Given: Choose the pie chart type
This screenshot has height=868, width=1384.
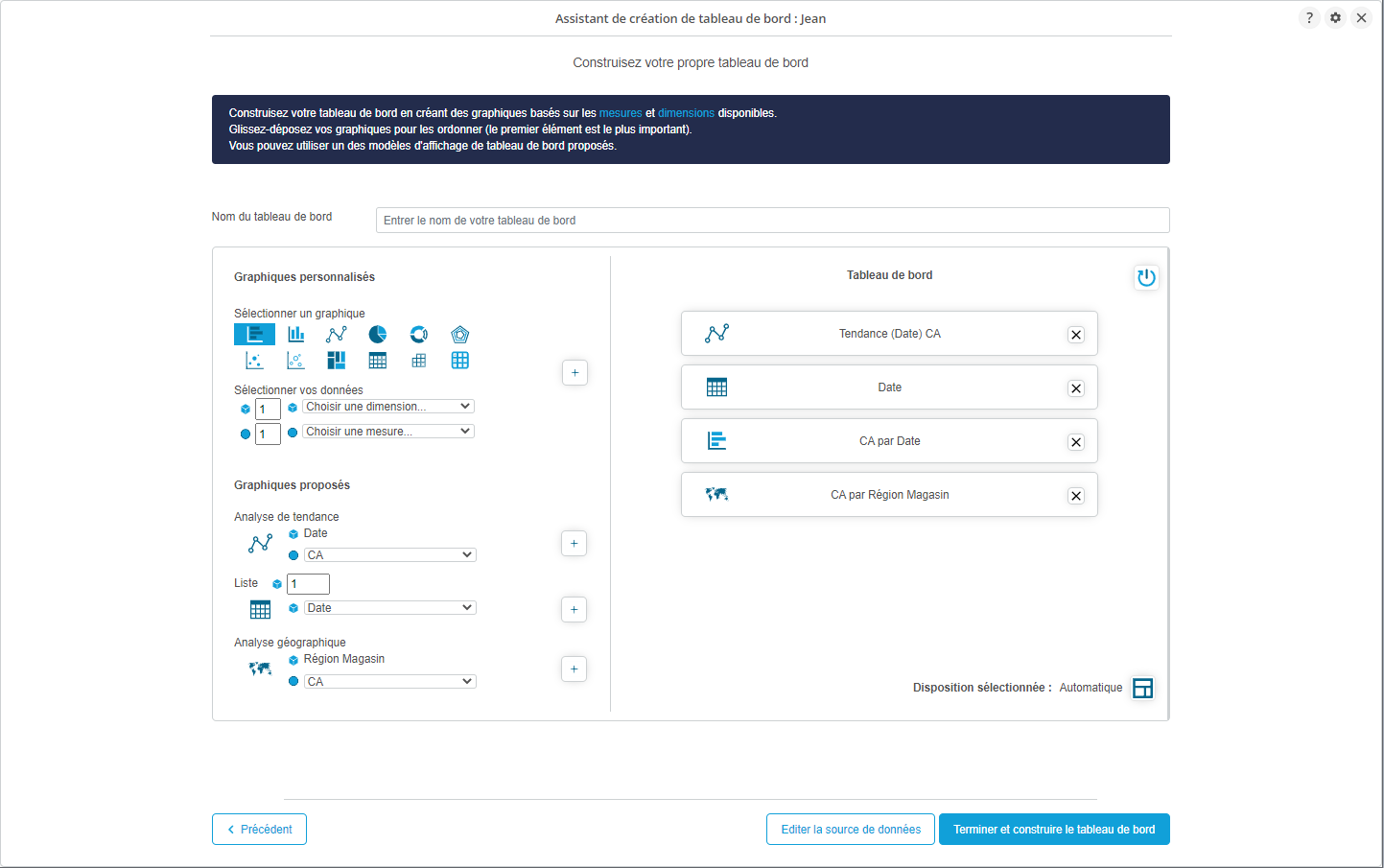Looking at the screenshot, I should click(378, 334).
